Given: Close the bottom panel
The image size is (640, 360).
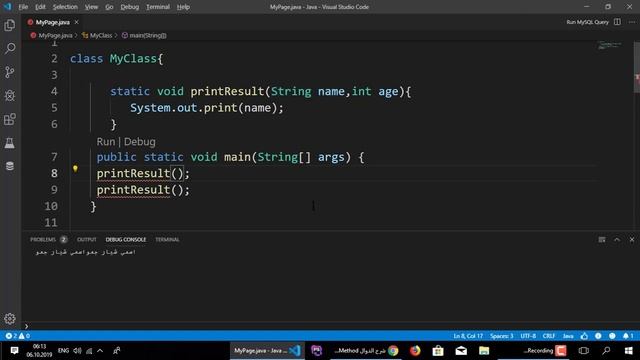Looking at the screenshot, I should [x=631, y=240].
